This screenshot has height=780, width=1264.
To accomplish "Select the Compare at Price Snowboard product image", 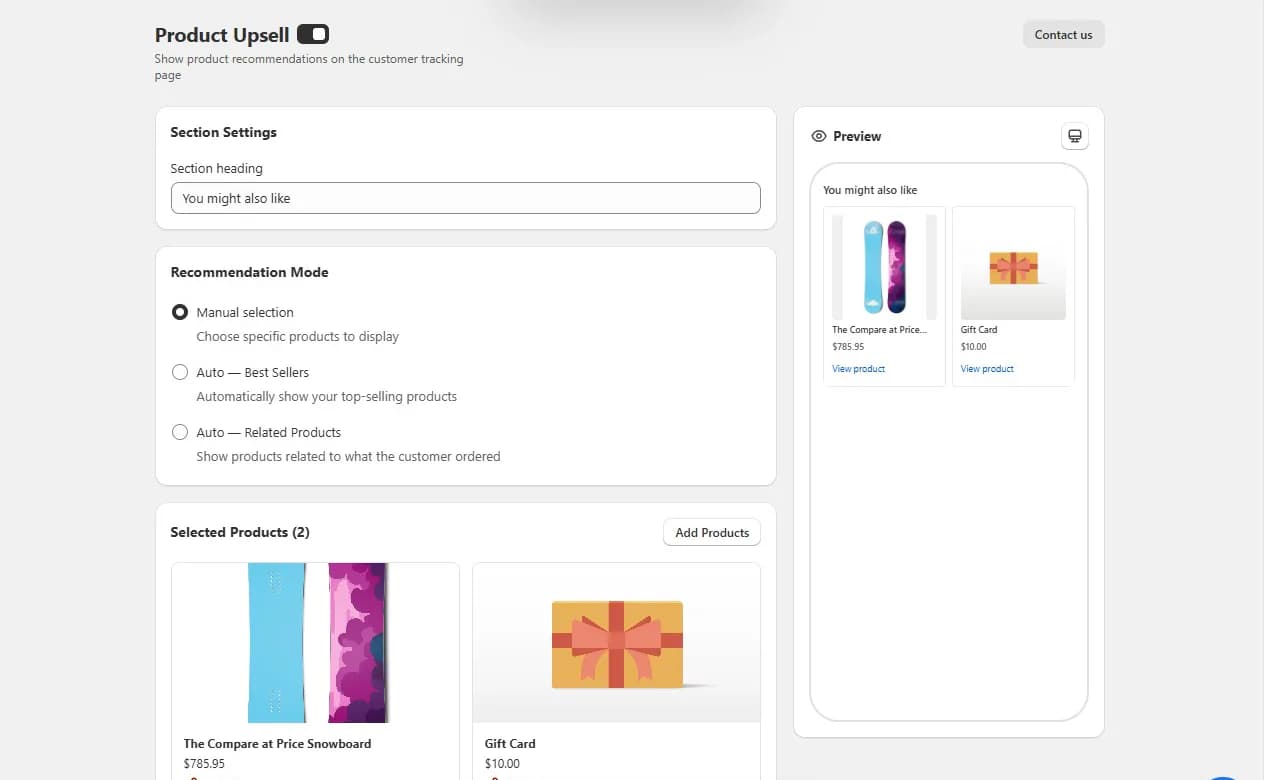I will tap(315, 643).
